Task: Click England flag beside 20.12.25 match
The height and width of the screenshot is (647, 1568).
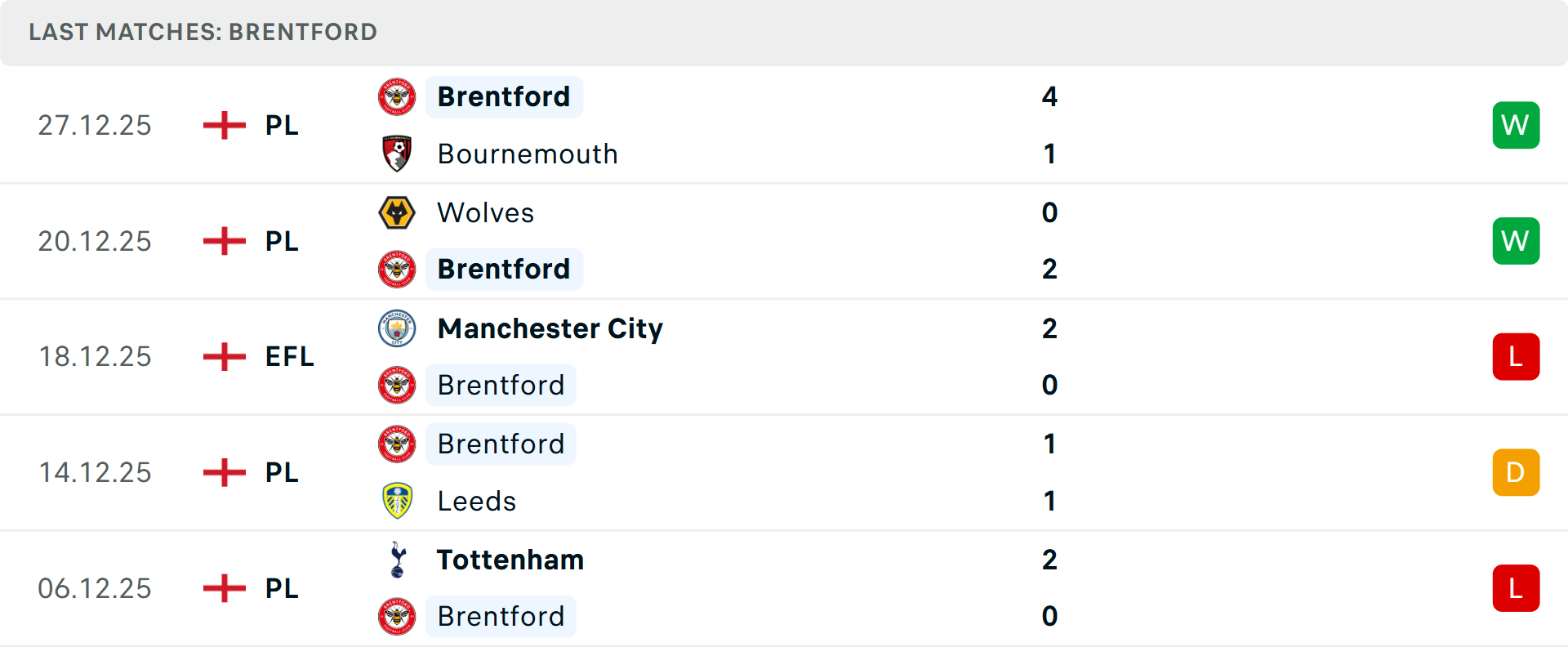Action: tap(224, 241)
